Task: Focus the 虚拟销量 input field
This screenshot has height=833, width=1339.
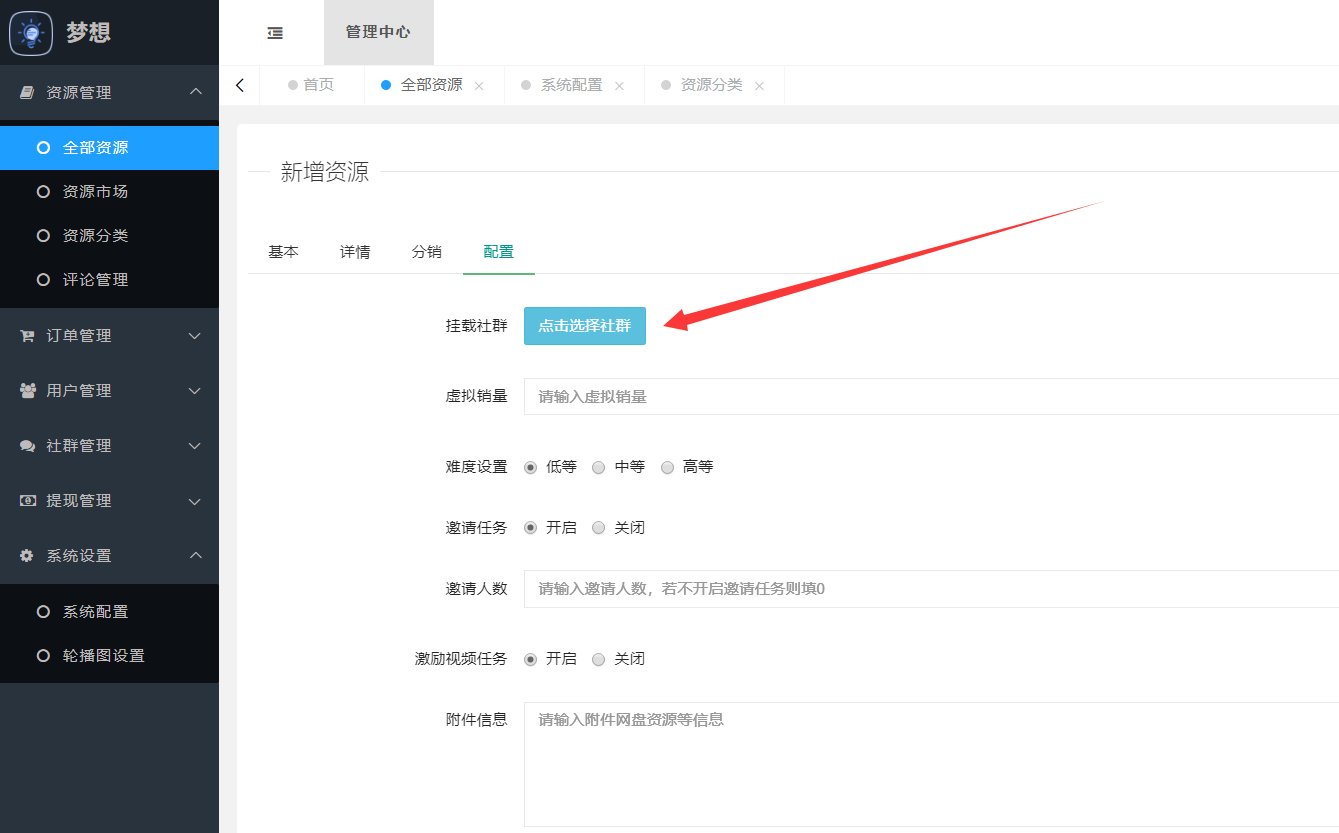Action: point(931,397)
